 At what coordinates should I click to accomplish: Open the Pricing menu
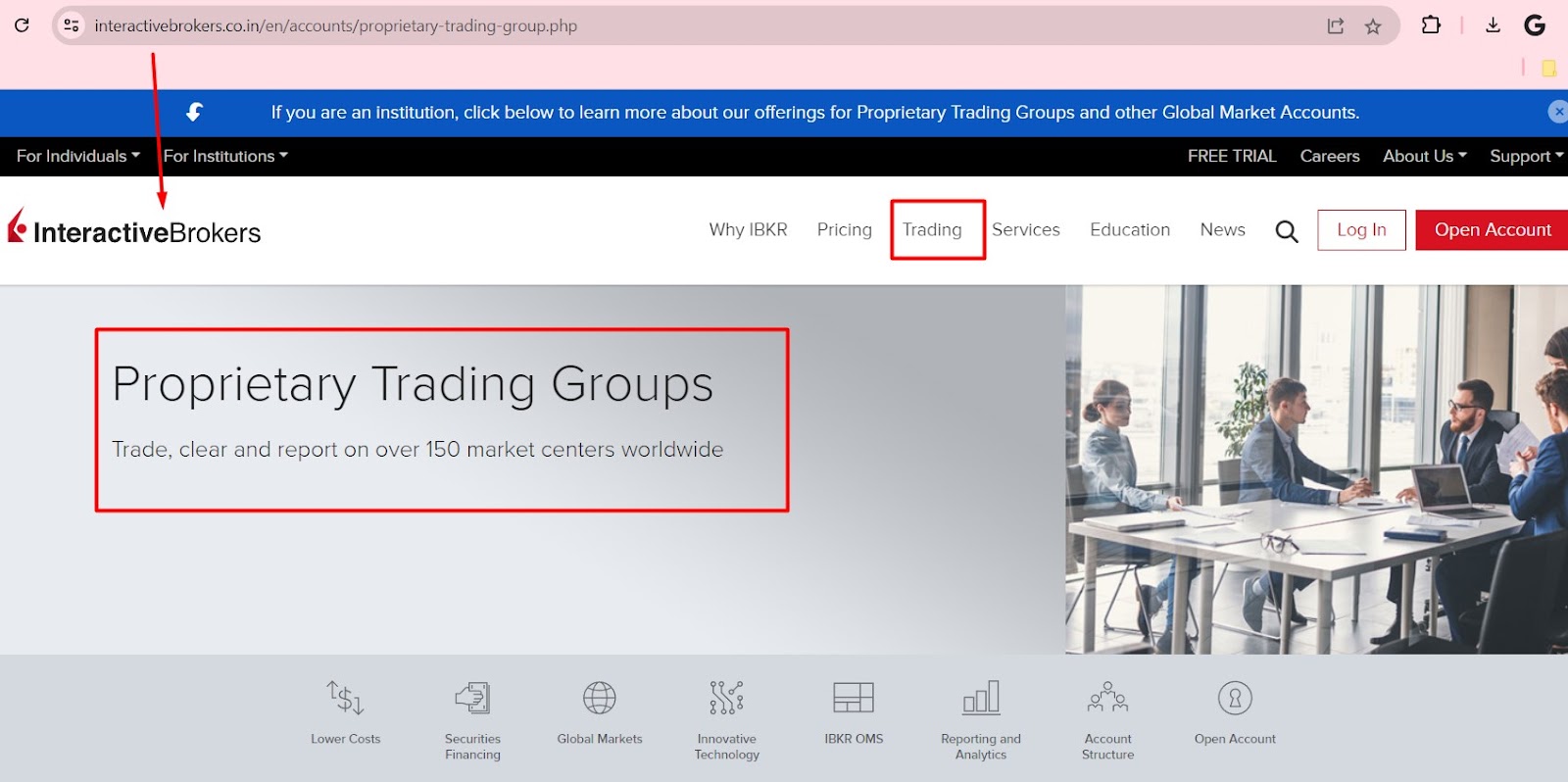pos(845,229)
